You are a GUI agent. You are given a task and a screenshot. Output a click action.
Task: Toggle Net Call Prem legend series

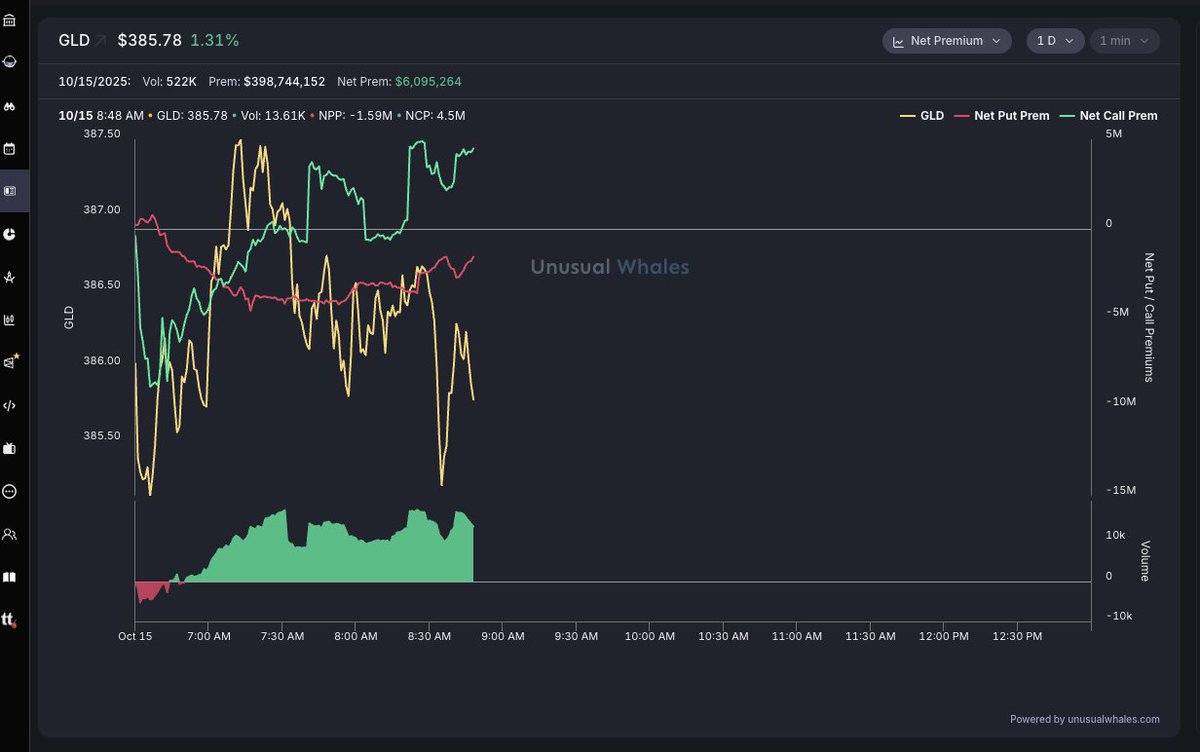tap(1108, 116)
